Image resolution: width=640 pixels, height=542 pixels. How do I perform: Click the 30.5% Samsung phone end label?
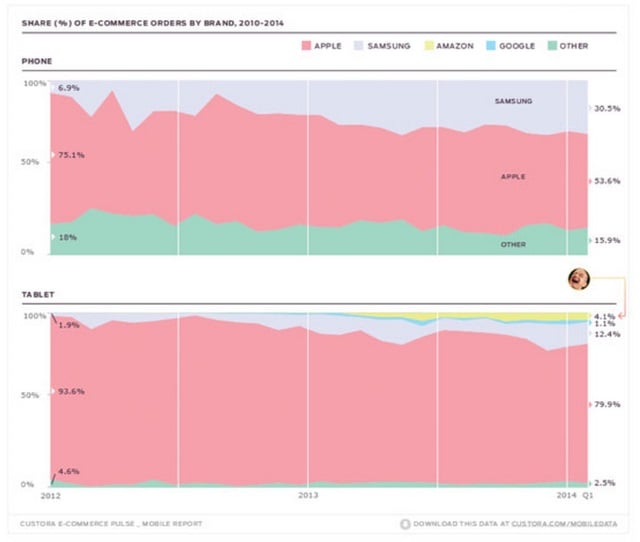pyautogui.click(x=607, y=109)
